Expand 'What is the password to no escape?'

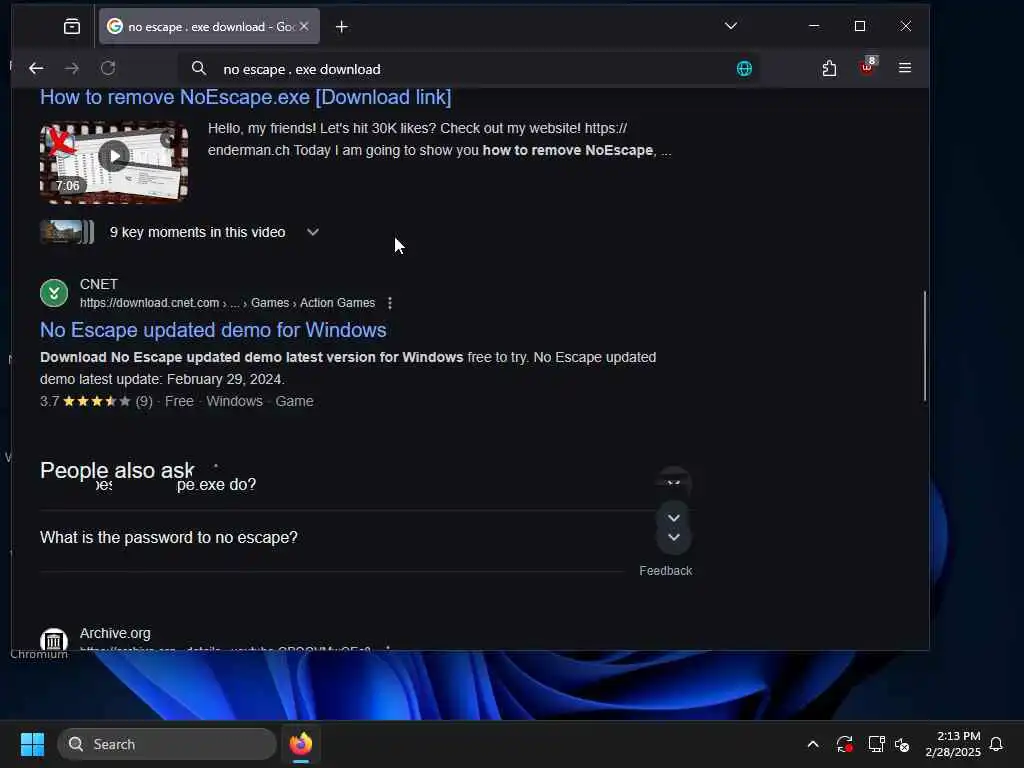[x=366, y=537]
